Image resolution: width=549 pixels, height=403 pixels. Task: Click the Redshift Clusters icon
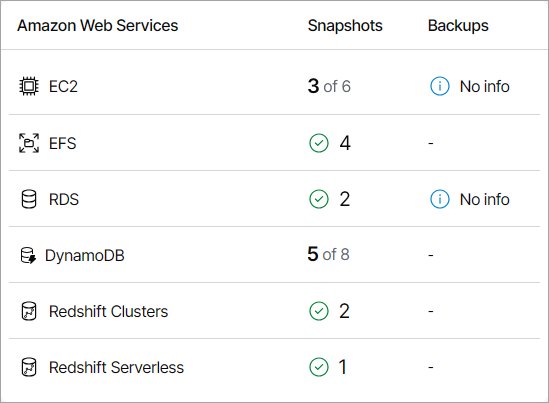pos(29,311)
